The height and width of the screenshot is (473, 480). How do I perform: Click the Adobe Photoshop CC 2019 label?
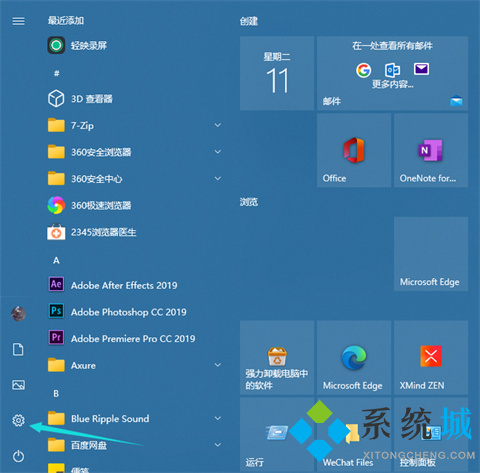tap(129, 312)
